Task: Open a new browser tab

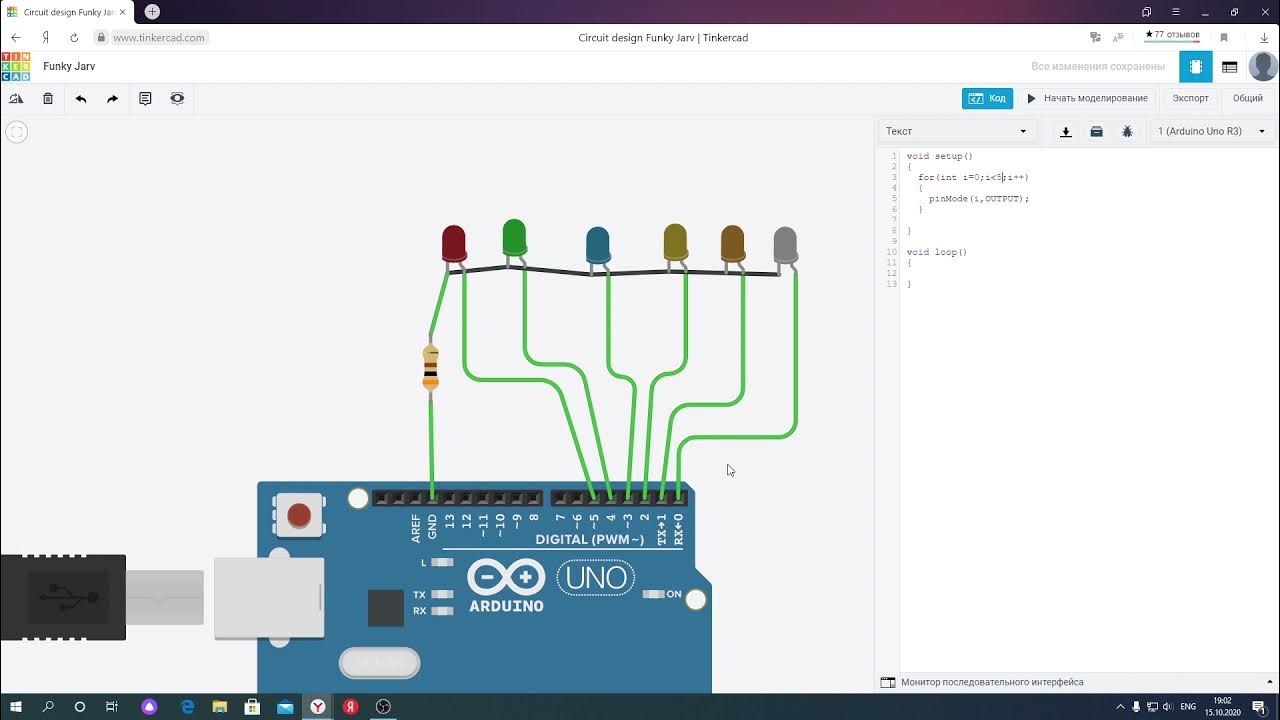Action: click(x=152, y=12)
